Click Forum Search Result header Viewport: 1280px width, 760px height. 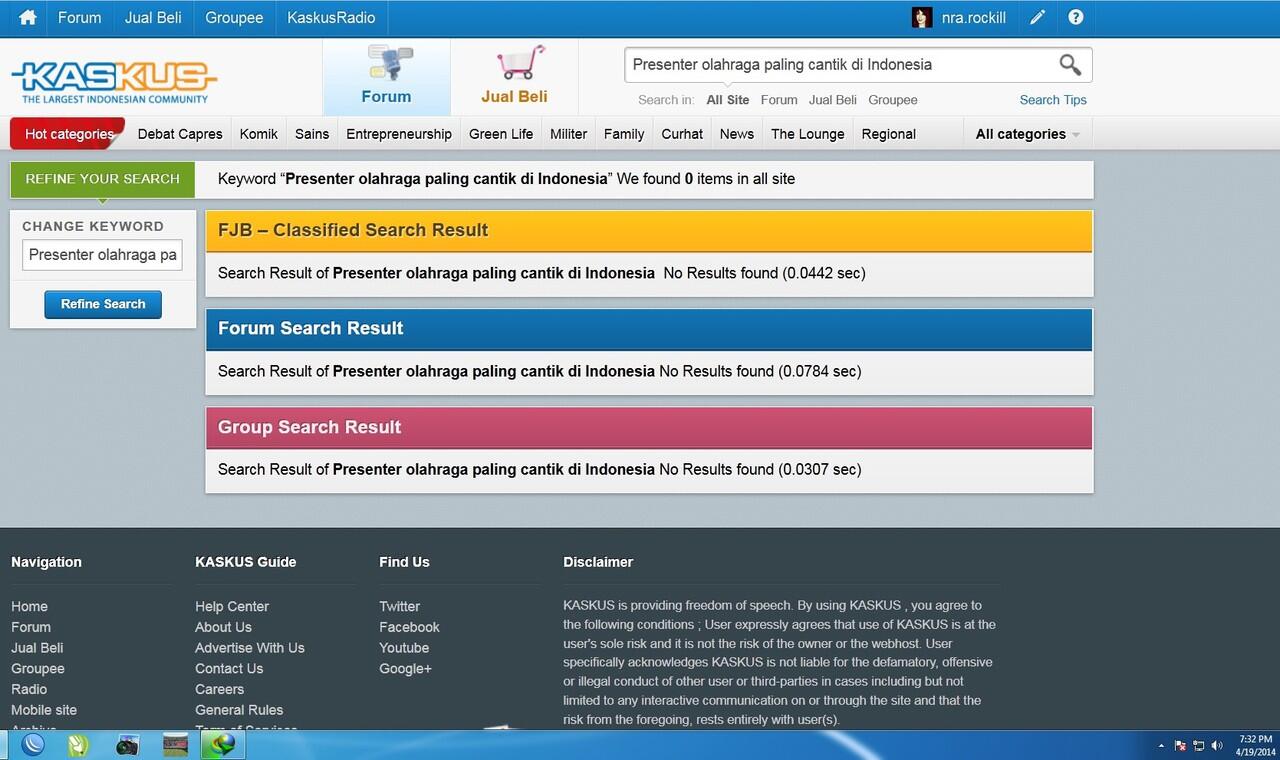(x=649, y=329)
